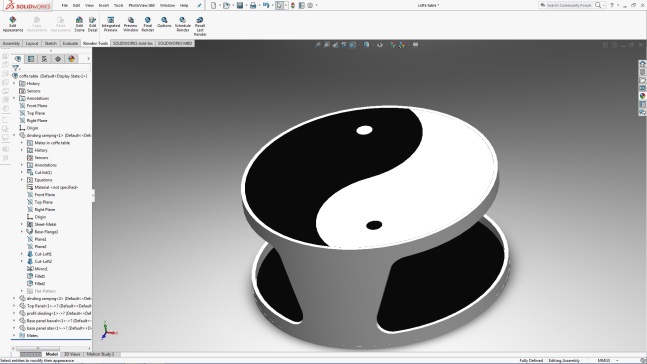Select the Base-Flange1 feature
Viewport: 647px width, 364px height.
pyautogui.click(x=46, y=232)
